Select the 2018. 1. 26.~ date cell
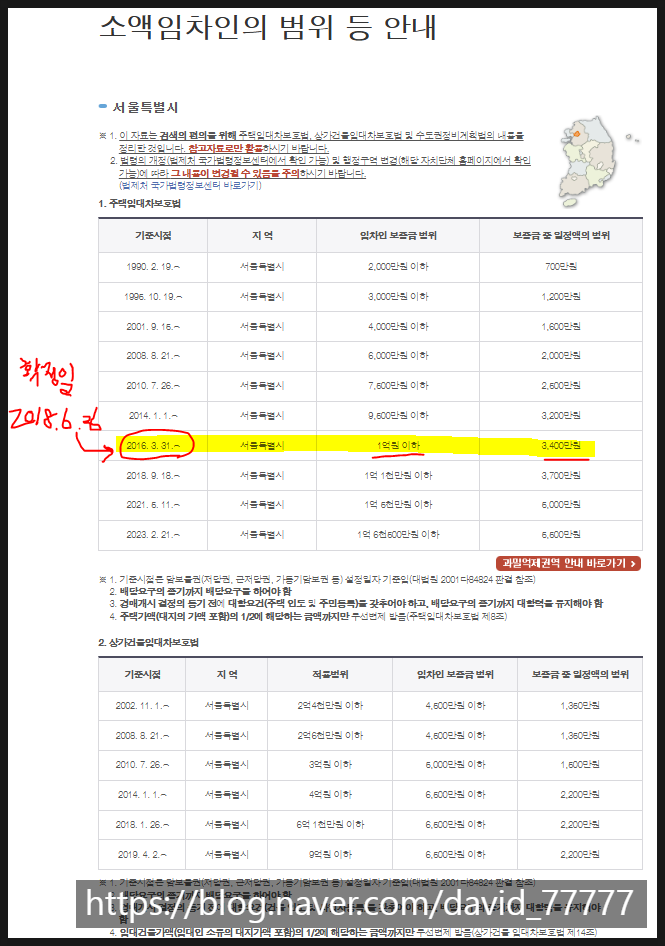The height and width of the screenshot is (946, 665). point(142,825)
